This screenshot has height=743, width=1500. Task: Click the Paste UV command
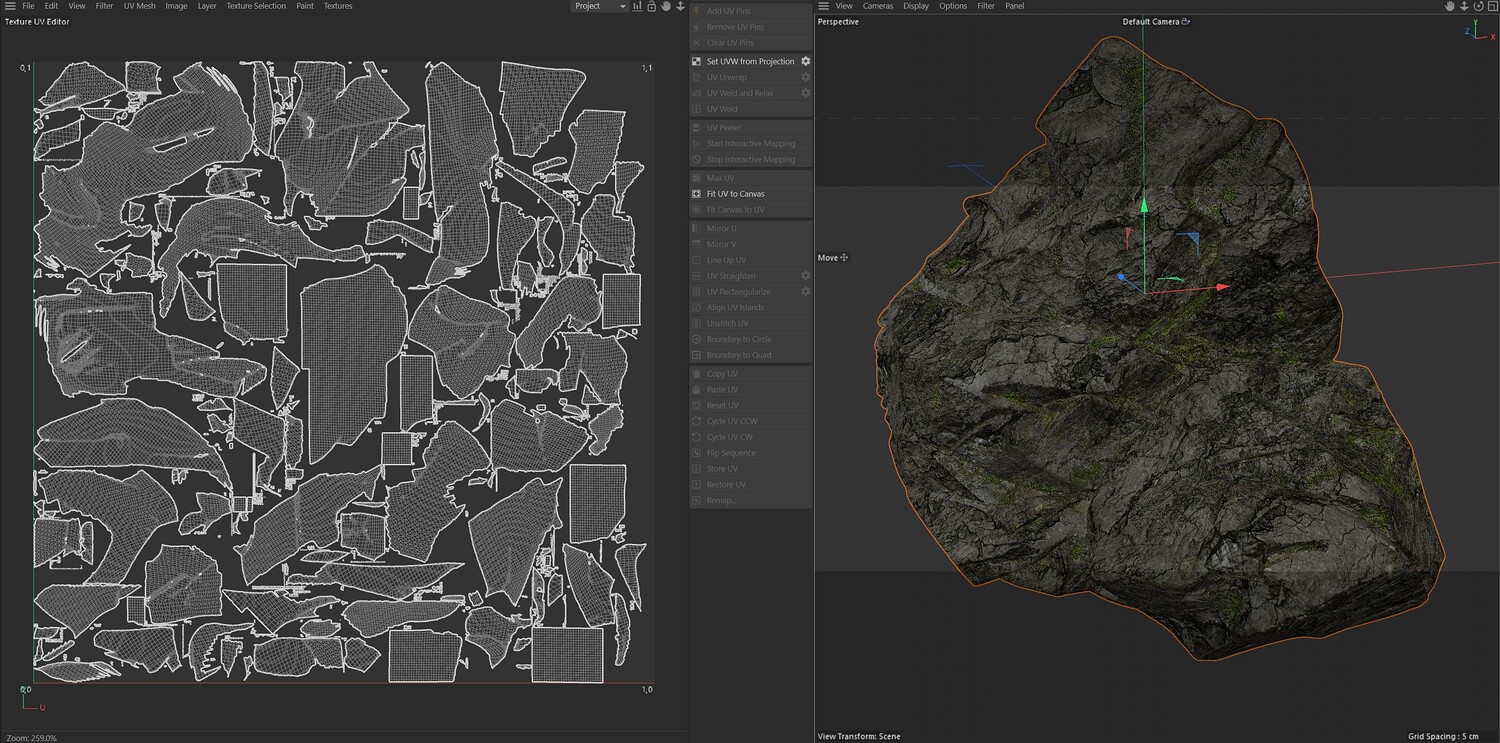[x=751, y=390]
